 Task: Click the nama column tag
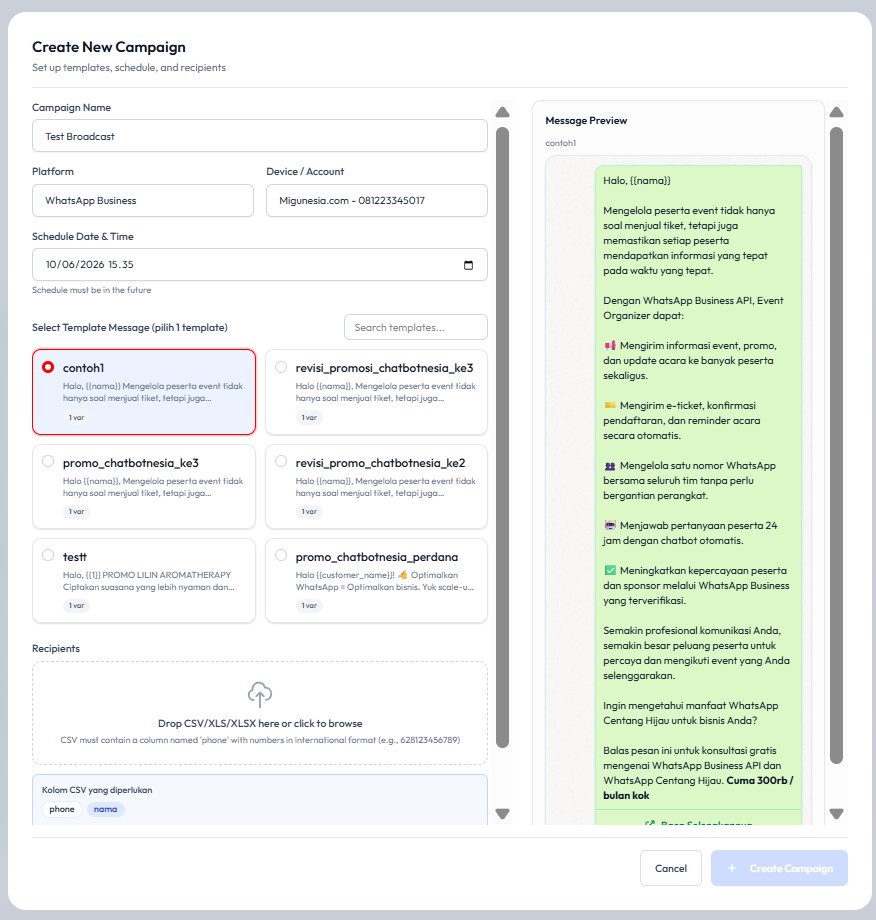click(106, 809)
